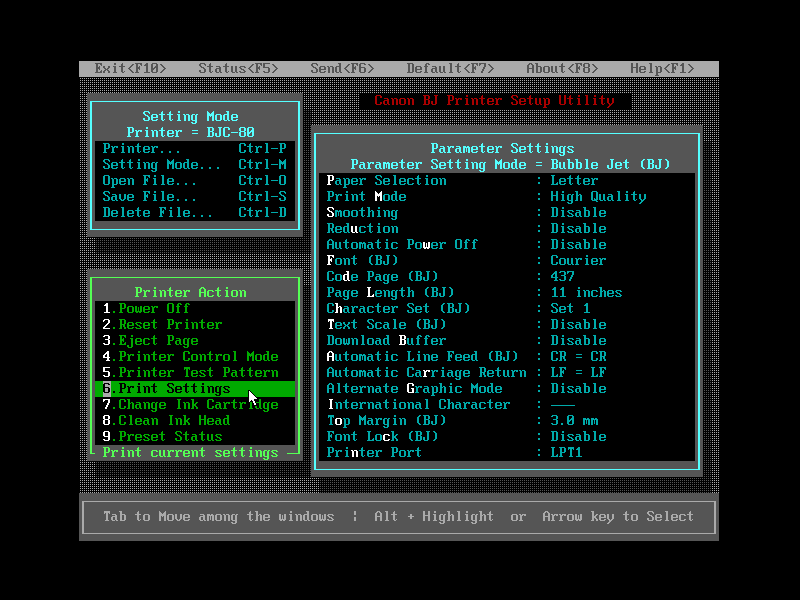Click the High Quality value
The image size is (800, 600).
[598, 196]
